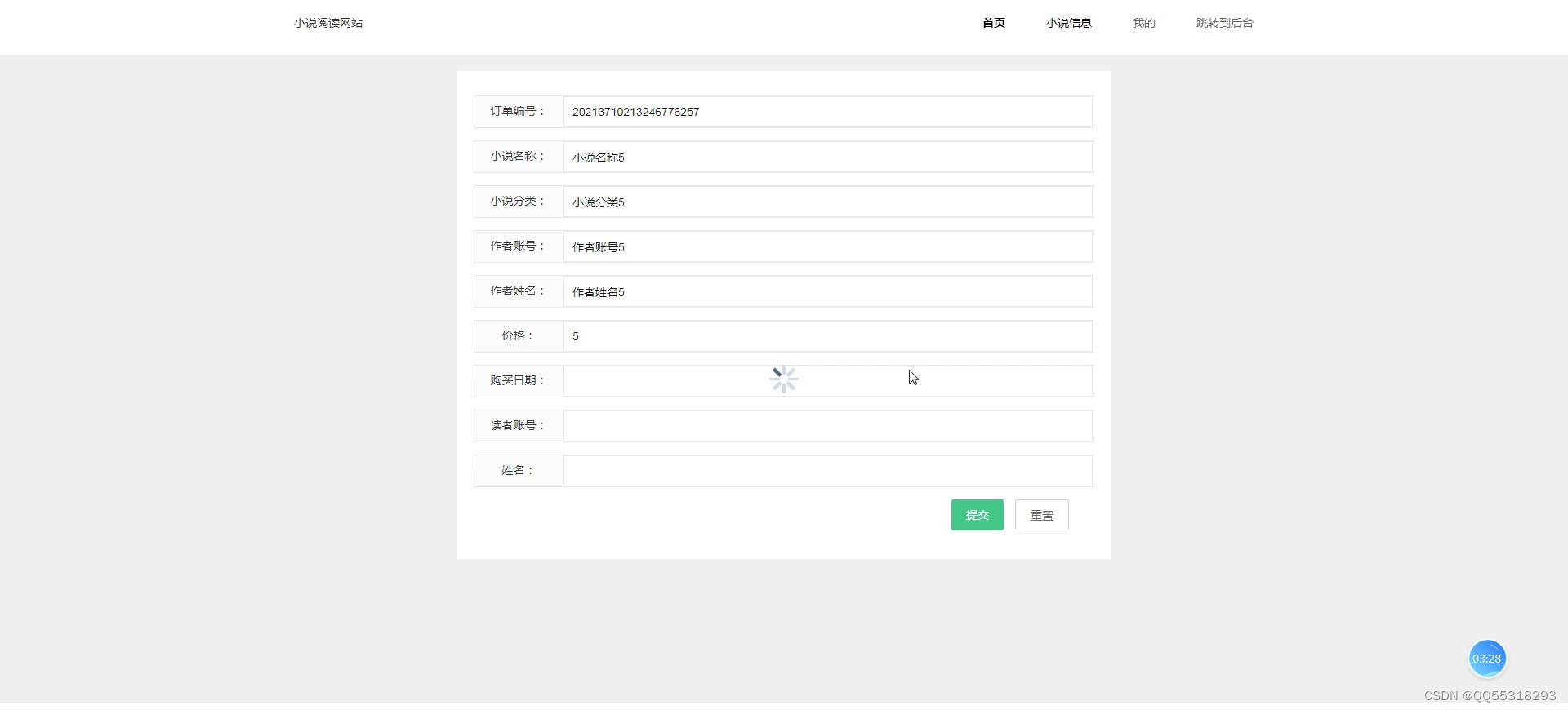Focus the 购买日期 input field
1568x710 pixels.
tap(828, 381)
